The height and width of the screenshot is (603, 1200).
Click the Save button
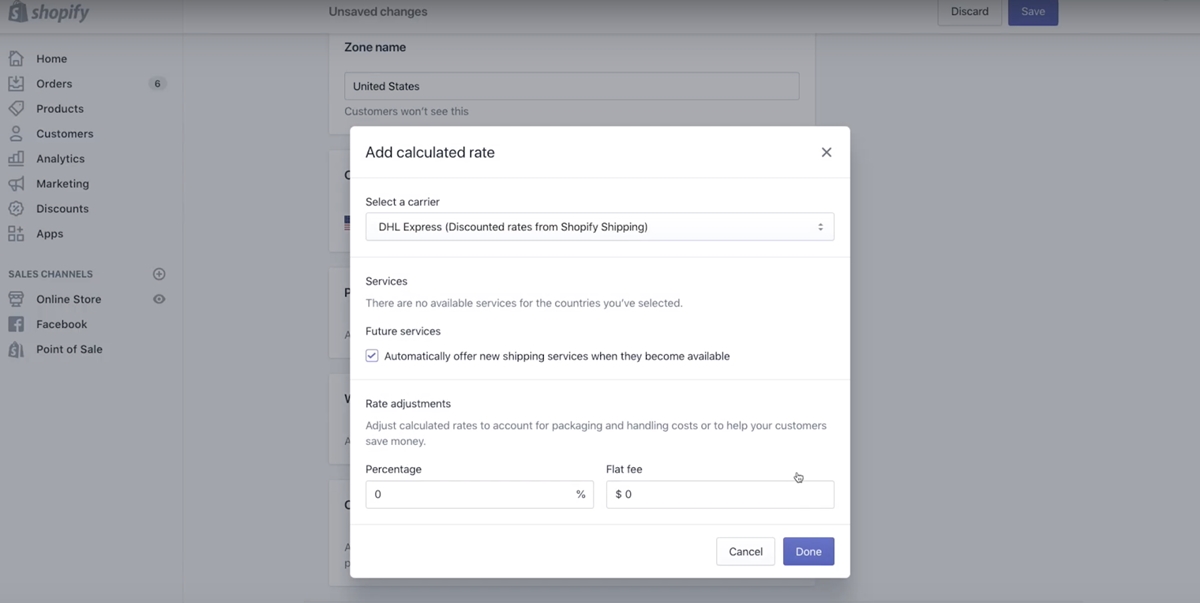[1033, 12]
